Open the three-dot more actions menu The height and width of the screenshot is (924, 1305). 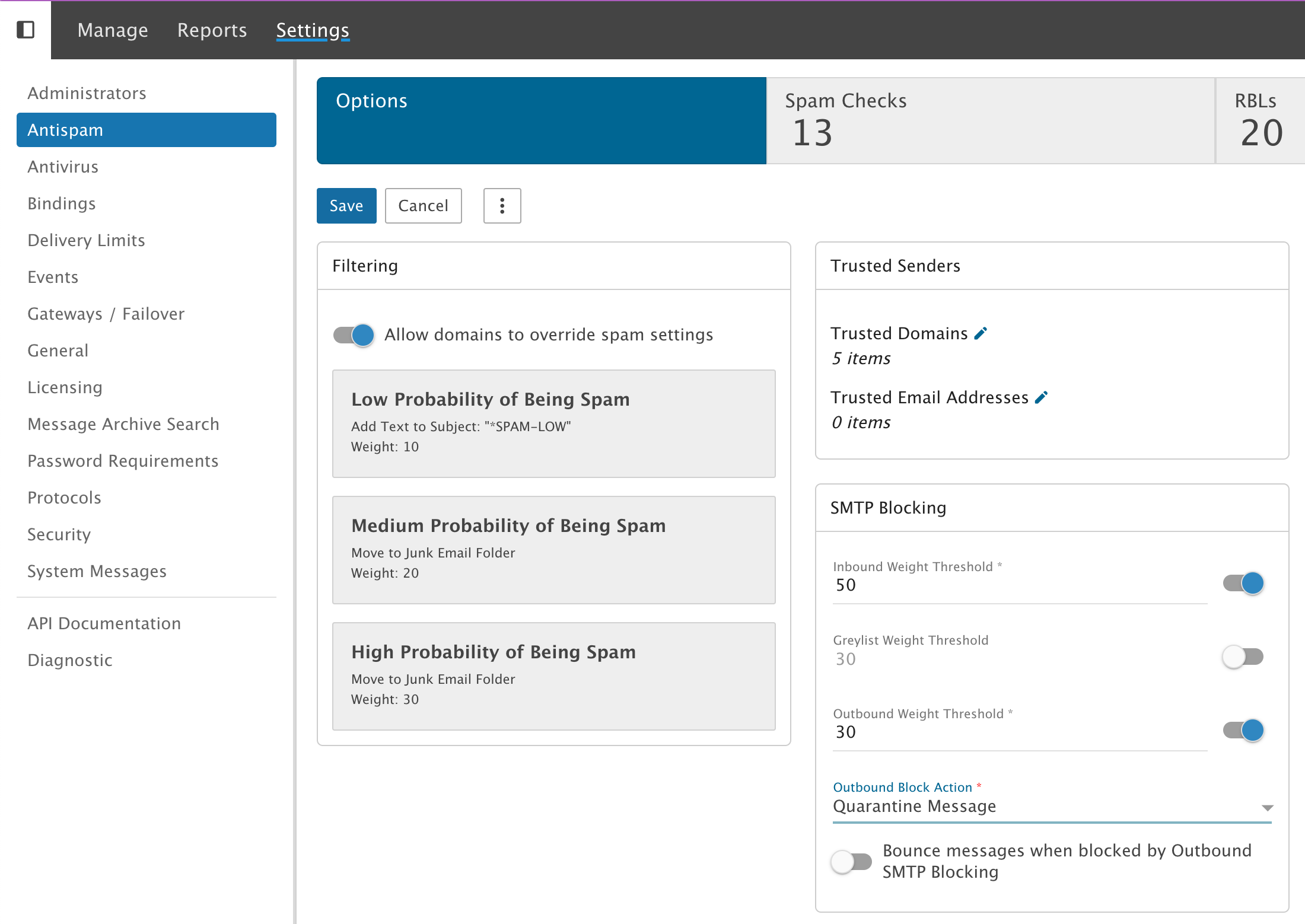tap(502, 206)
